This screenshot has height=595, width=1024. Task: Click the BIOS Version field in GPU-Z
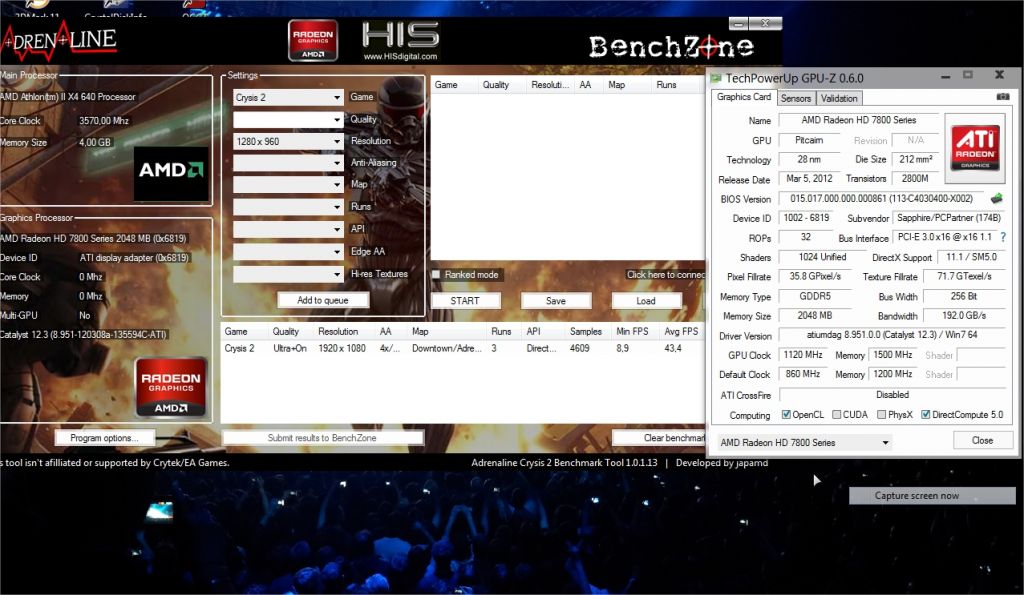tap(882, 199)
